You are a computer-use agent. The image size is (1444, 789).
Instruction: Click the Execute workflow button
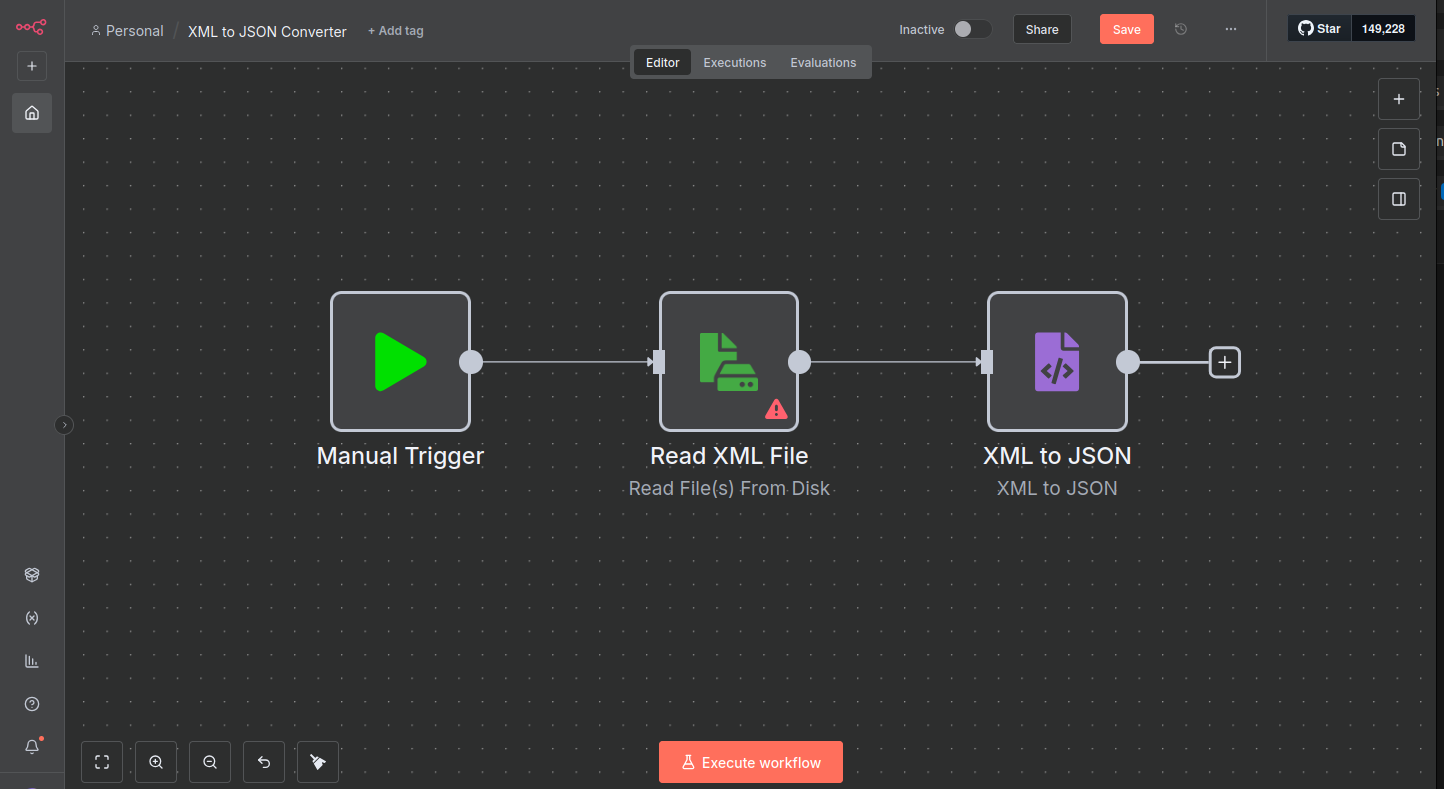click(x=751, y=762)
